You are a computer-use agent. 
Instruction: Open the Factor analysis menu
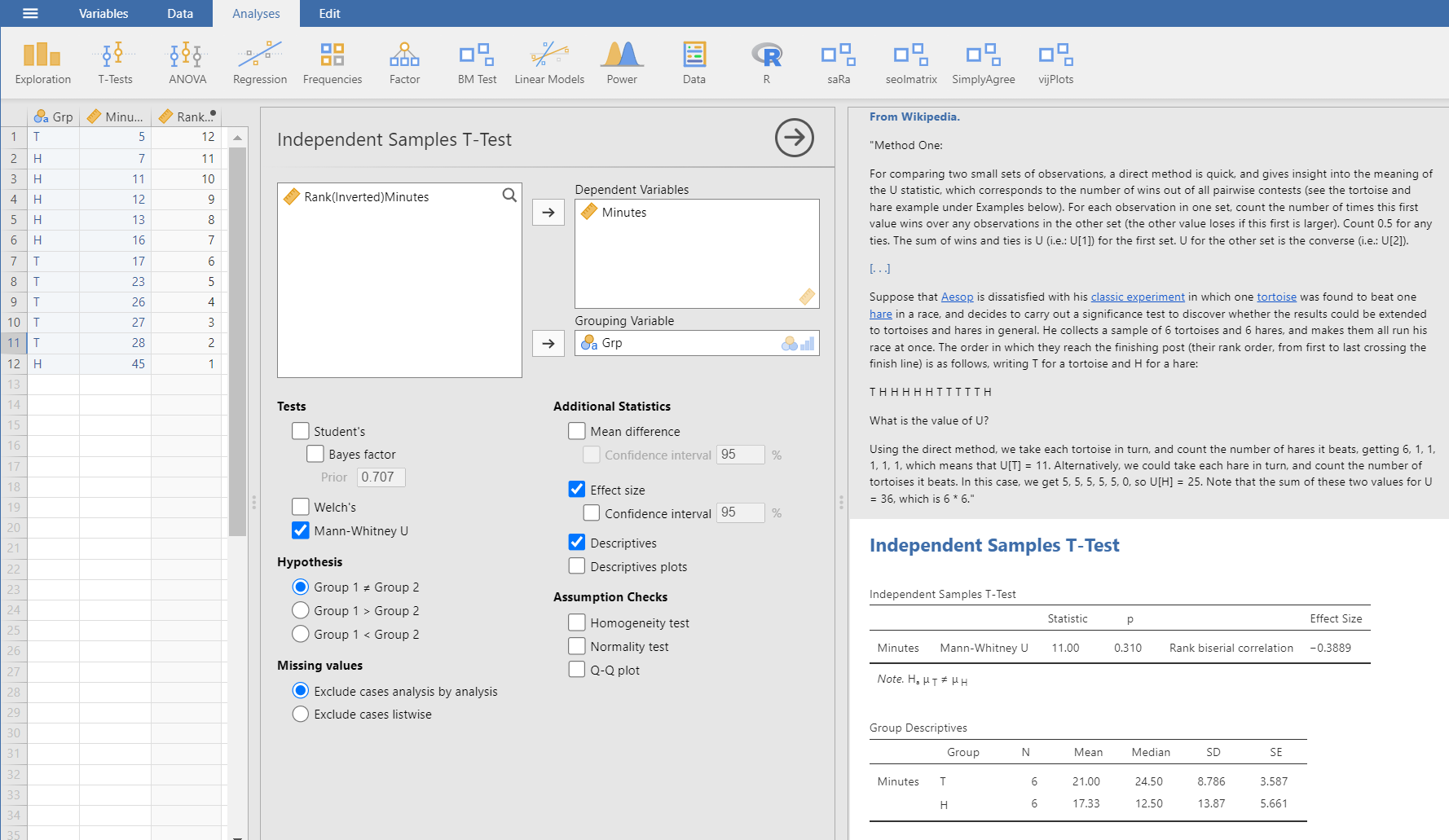404,63
